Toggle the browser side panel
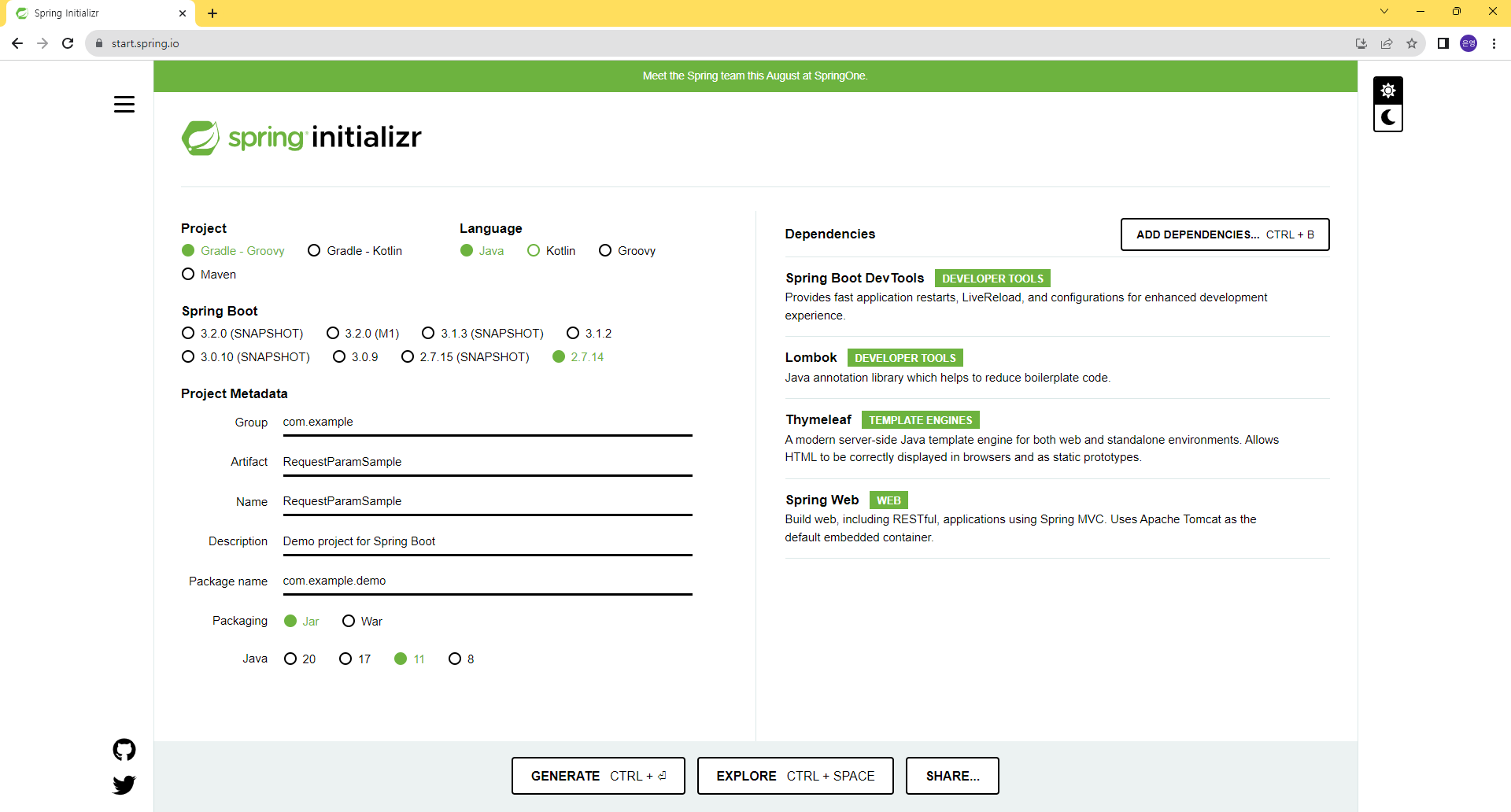Image resolution: width=1511 pixels, height=812 pixels. [1443, 43]
